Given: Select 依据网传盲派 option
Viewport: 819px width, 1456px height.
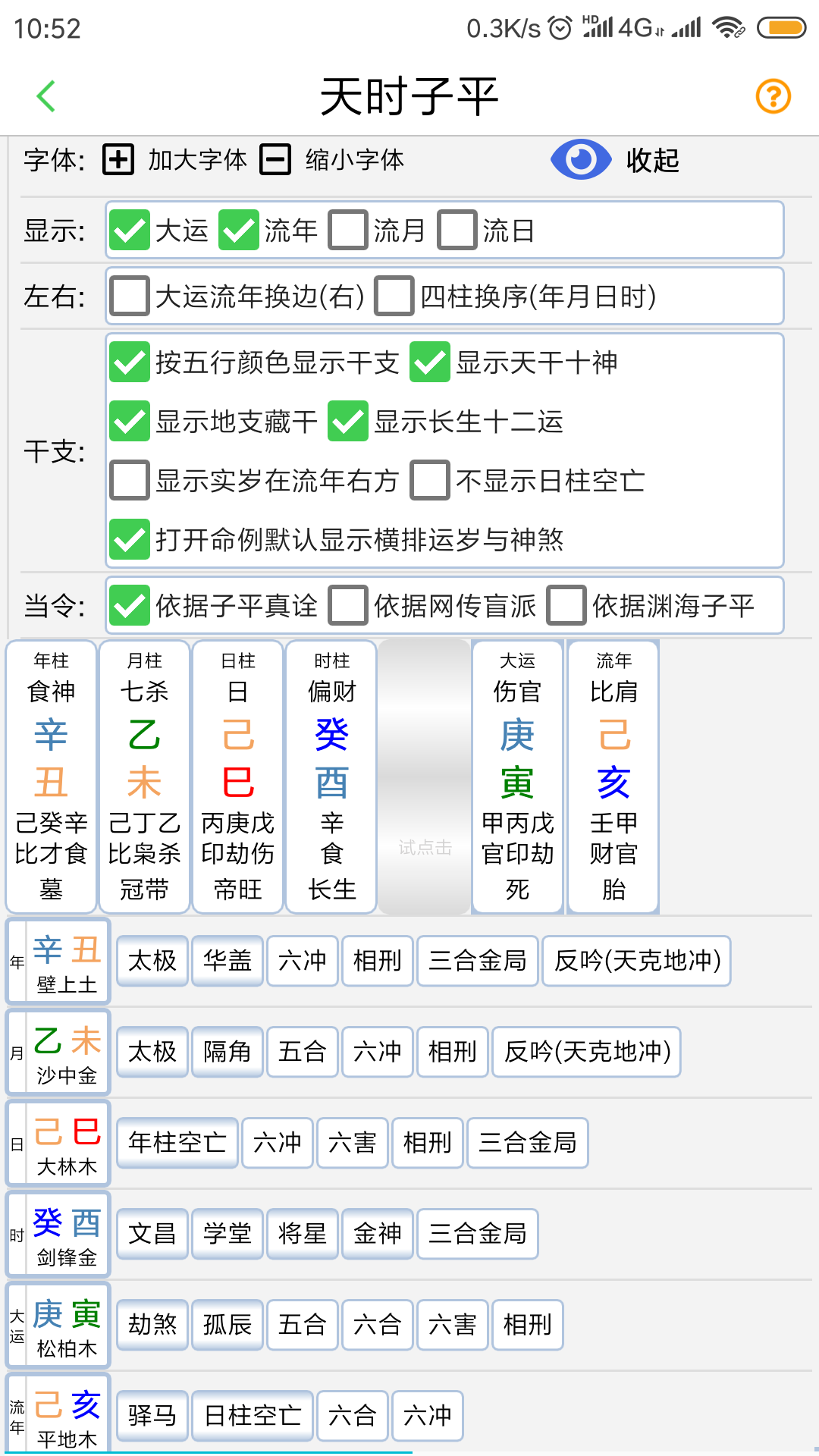Looking at the screenshot, I should 348,606.
